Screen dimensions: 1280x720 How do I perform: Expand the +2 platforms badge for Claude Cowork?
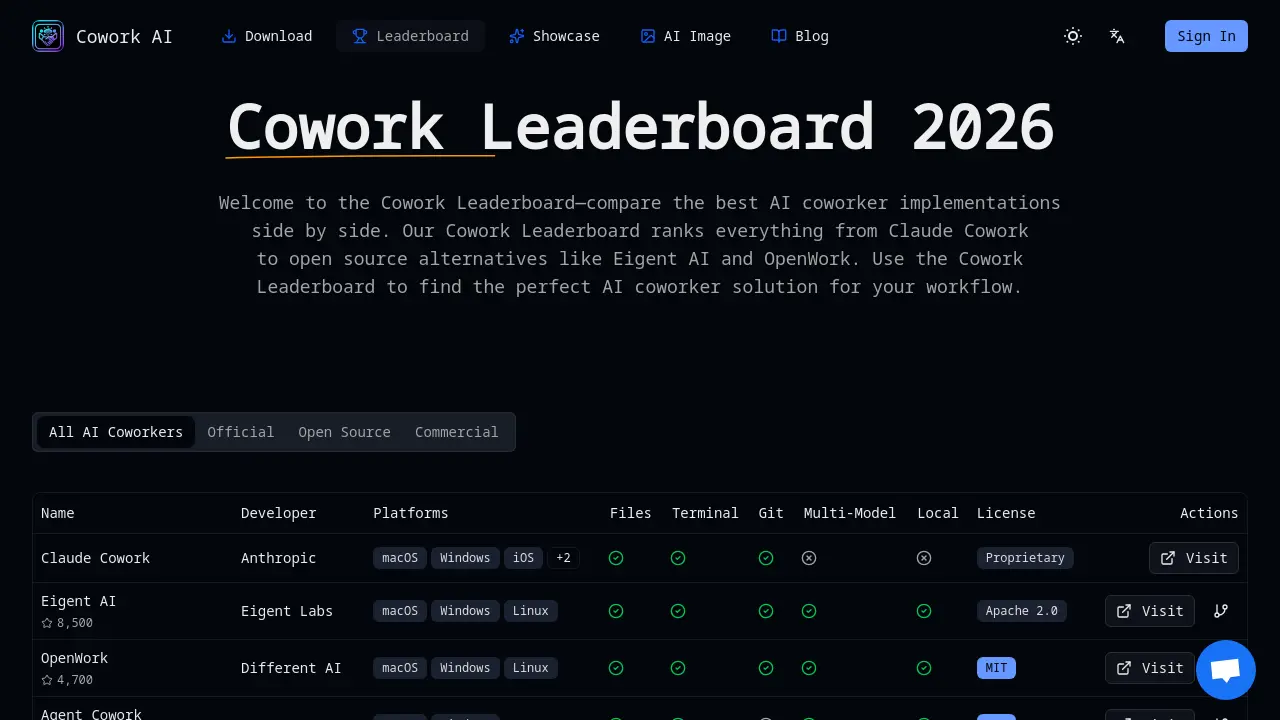pyautogui.click(x=563, y=558)
